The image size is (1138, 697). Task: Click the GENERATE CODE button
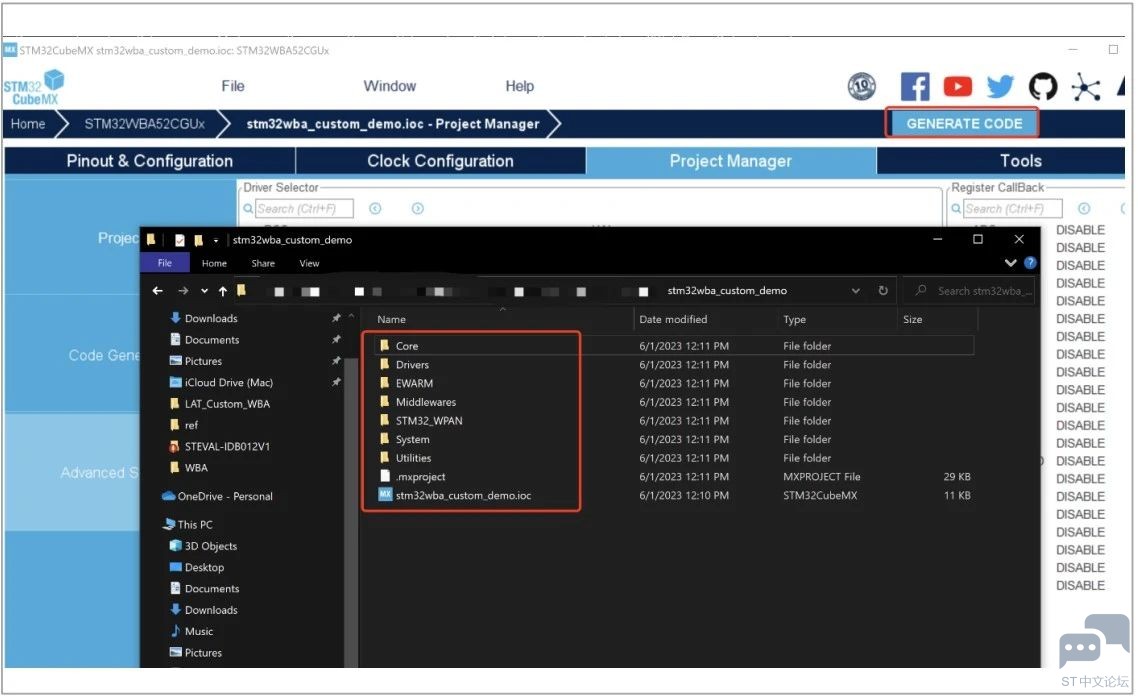(x=963, y=123)
